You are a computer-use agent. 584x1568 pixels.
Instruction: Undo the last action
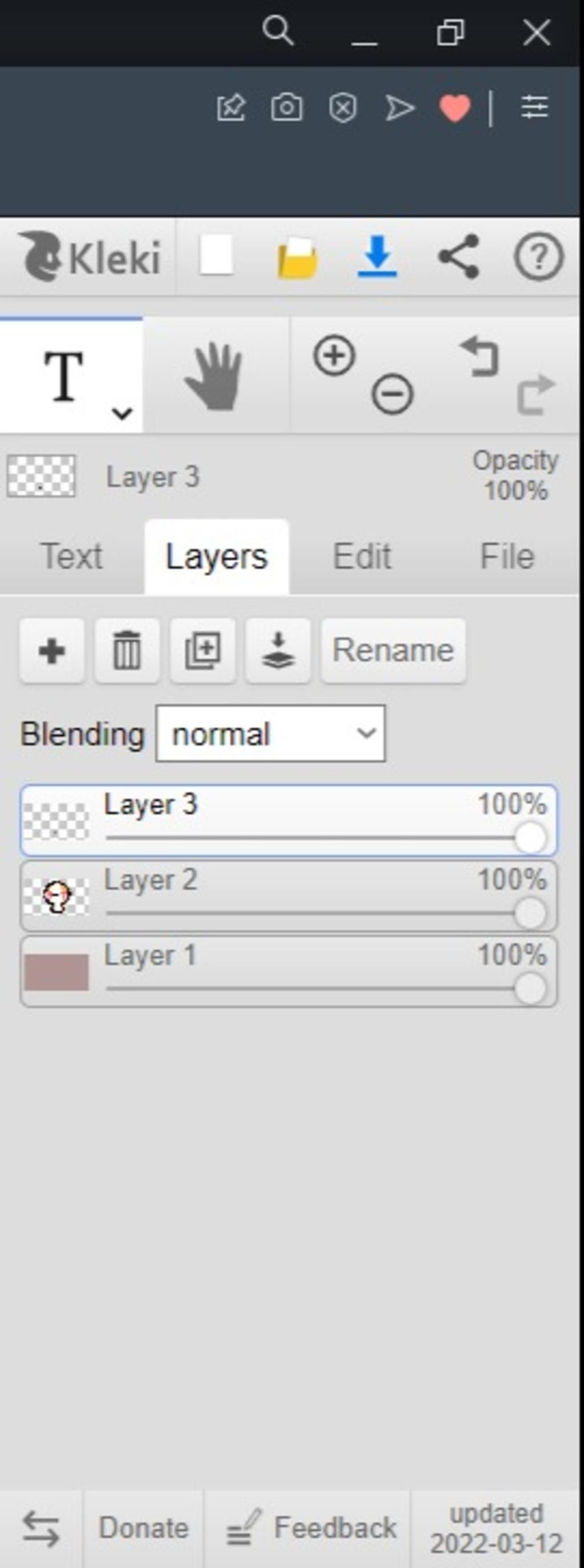point(480,356)
